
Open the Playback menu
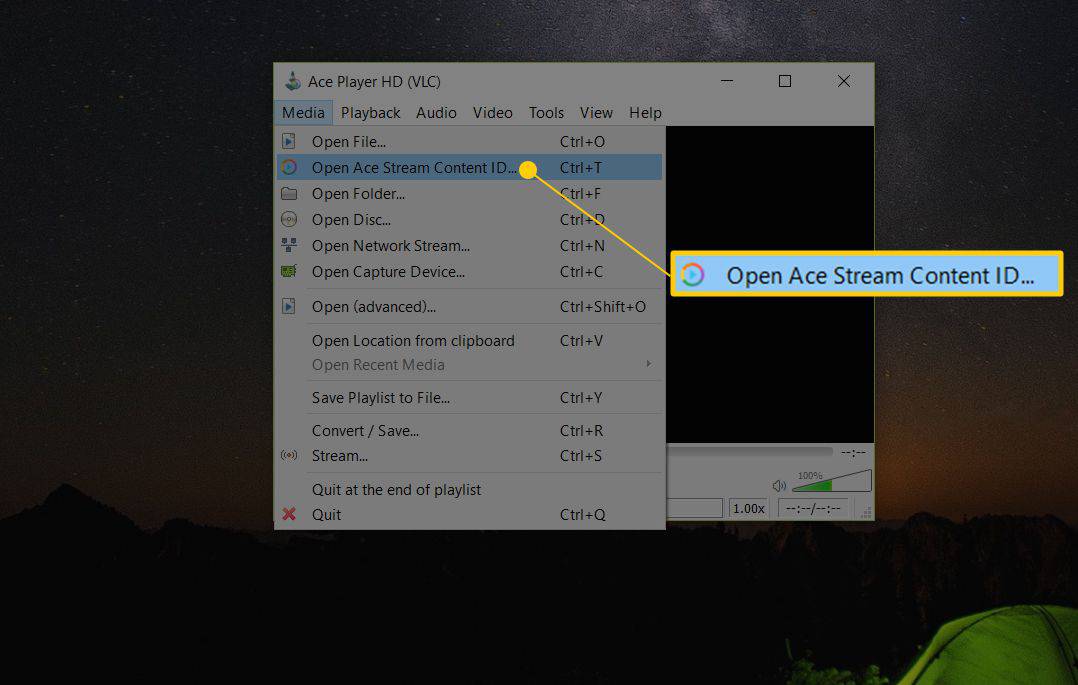370,112
